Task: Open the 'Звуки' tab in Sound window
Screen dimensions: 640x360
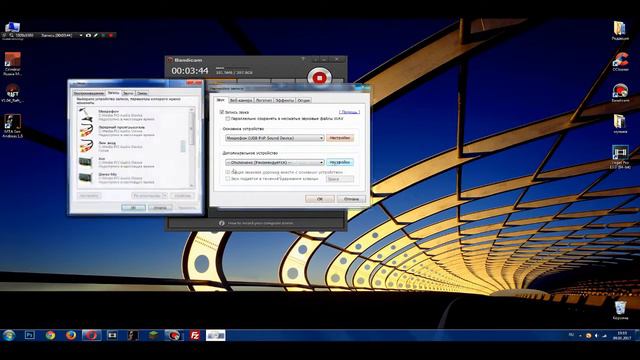Action: pyautogui.click(x=128, y=93)
